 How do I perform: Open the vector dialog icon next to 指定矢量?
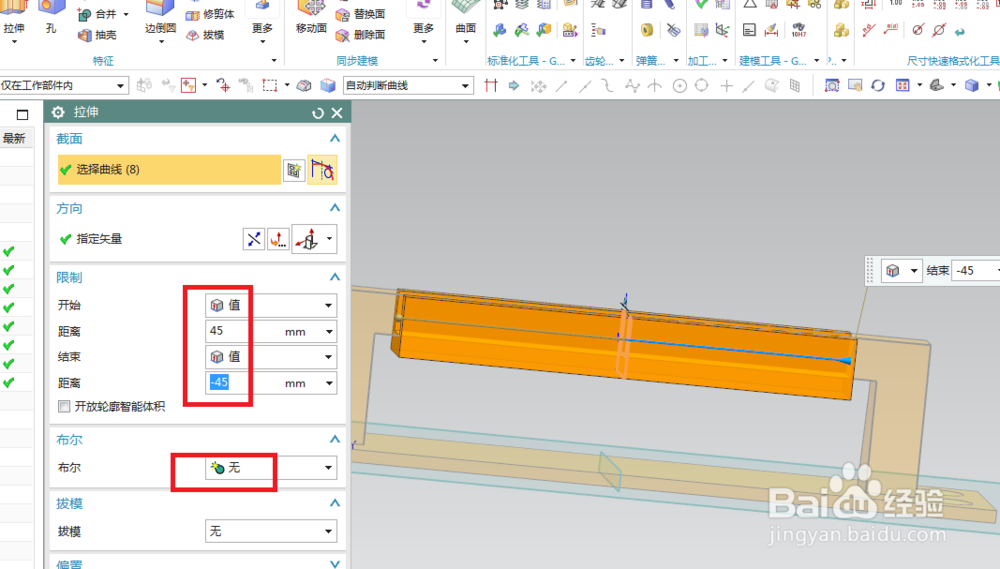278,239
